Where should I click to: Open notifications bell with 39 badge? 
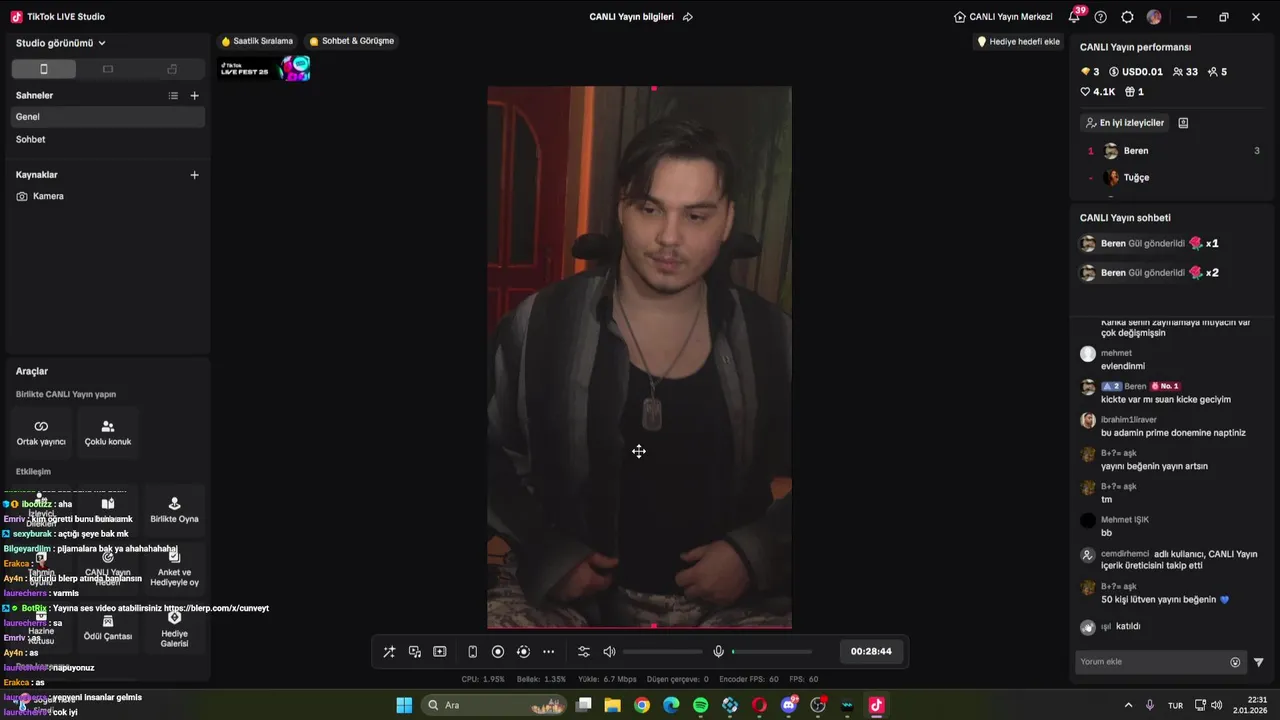coord(1075,16)
